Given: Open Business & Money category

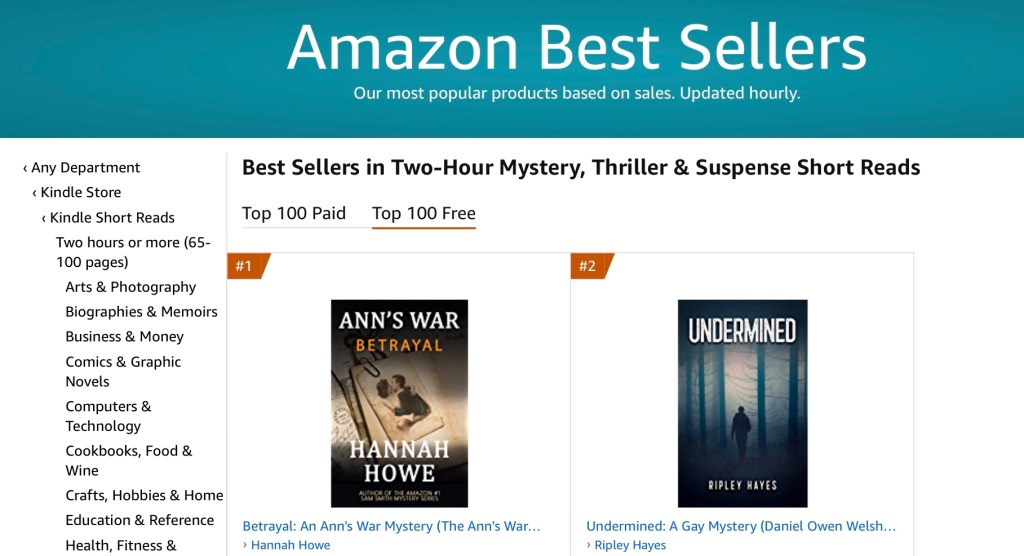Looking at the screenshot, I should pos(124,337).
